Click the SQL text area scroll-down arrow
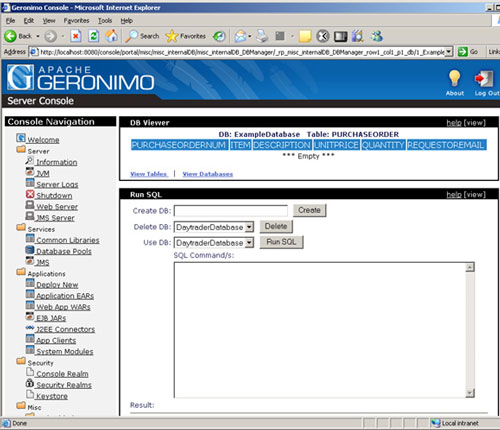This screenshot has width=500, height=430. [470, 393]
